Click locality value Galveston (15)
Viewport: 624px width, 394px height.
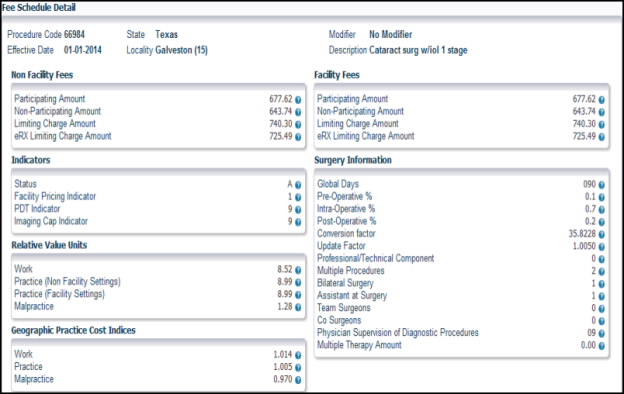tap(181, 50)
